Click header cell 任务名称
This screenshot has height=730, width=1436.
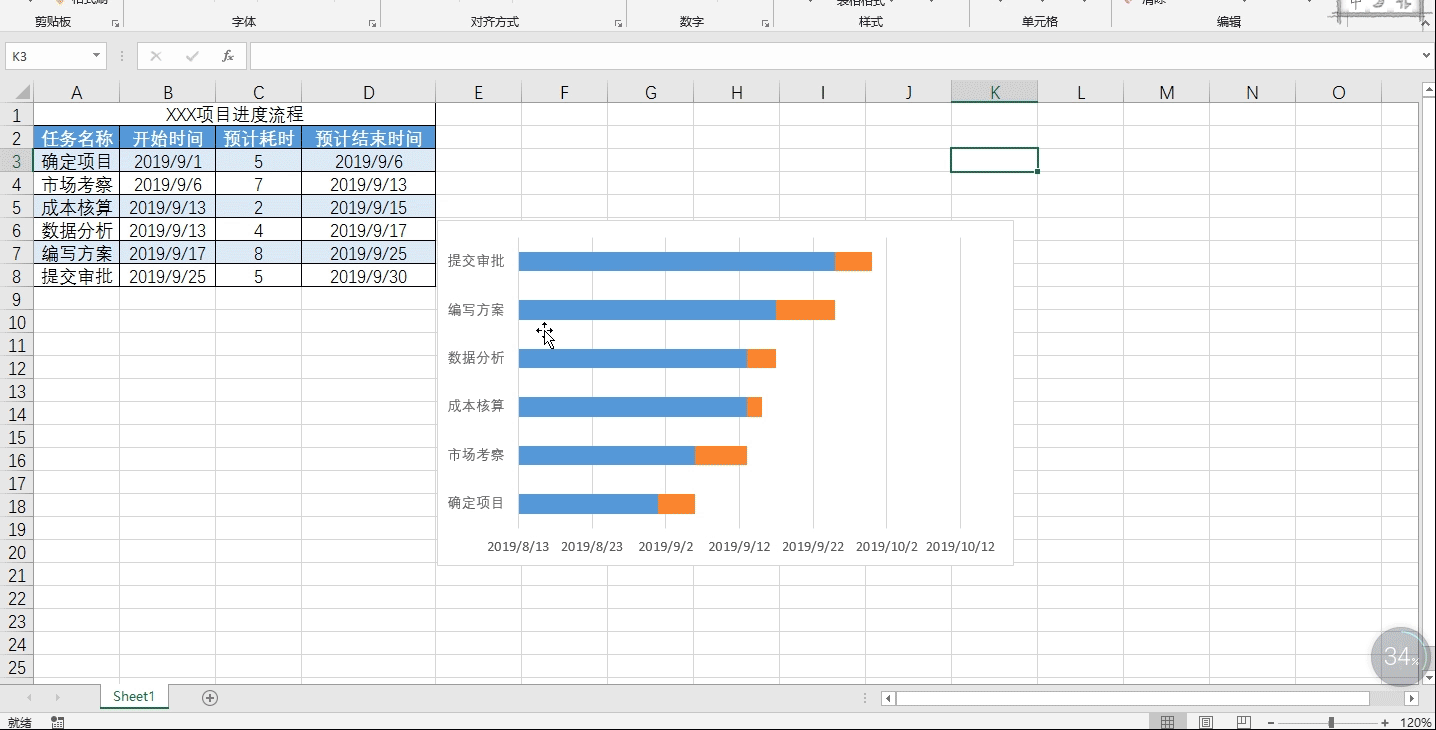[76, 138]
